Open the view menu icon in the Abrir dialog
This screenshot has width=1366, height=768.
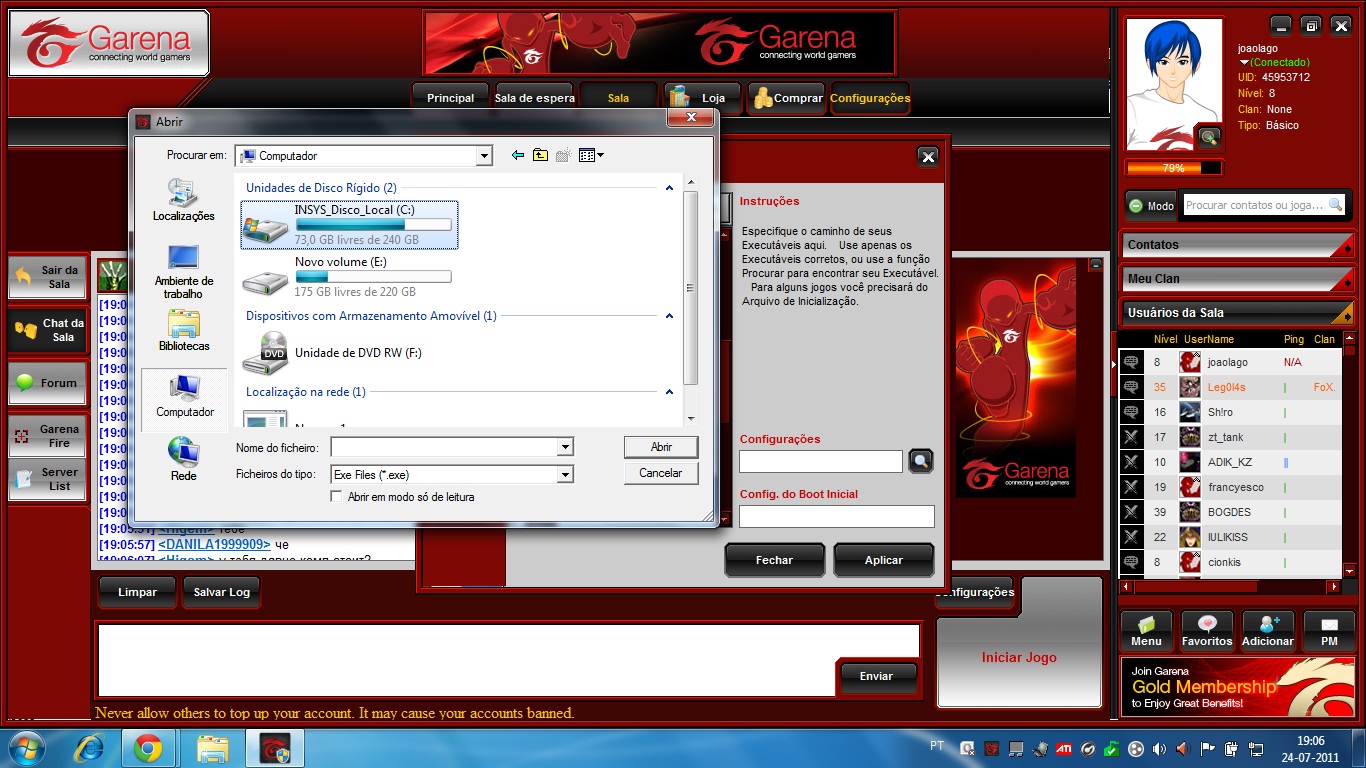tap(591, 155)
